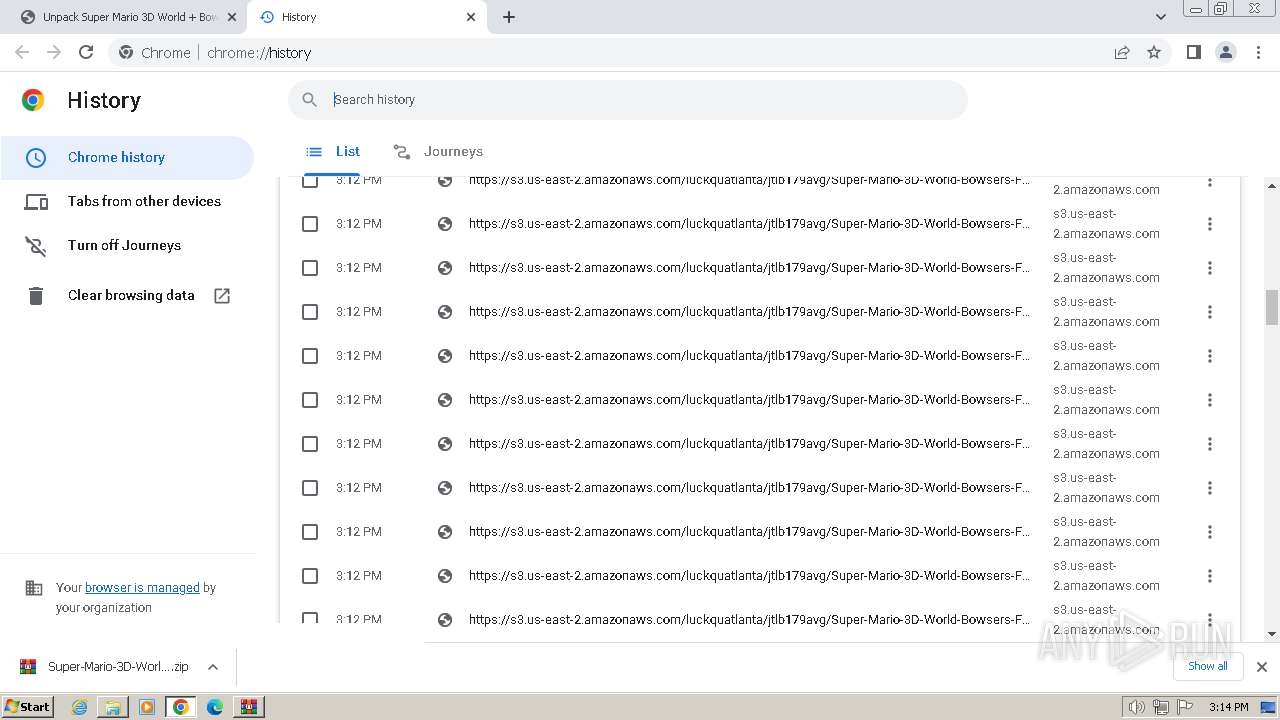Open a new tab with the plus button
This screenshot has width=1280, height=720.
click(x=509, y=17)
